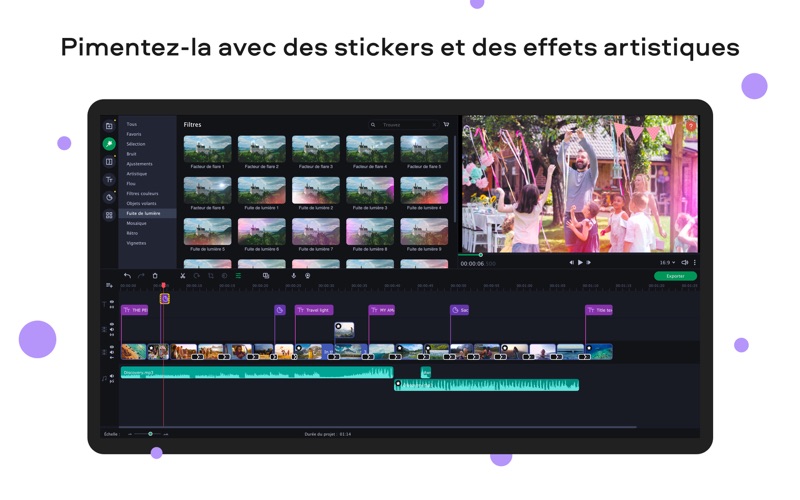Click the search magnifier icon
This screenshot has width=800, height=500.
(373, 125)
